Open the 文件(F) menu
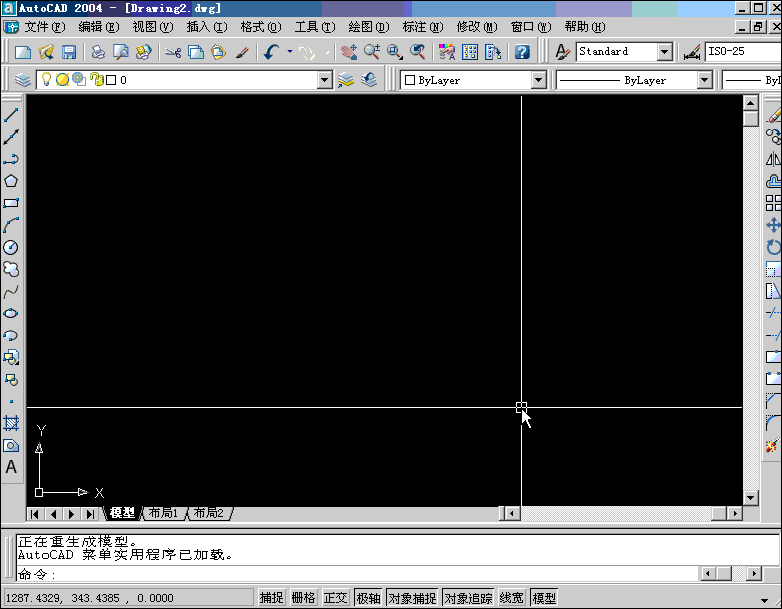 tap(45, 27)
